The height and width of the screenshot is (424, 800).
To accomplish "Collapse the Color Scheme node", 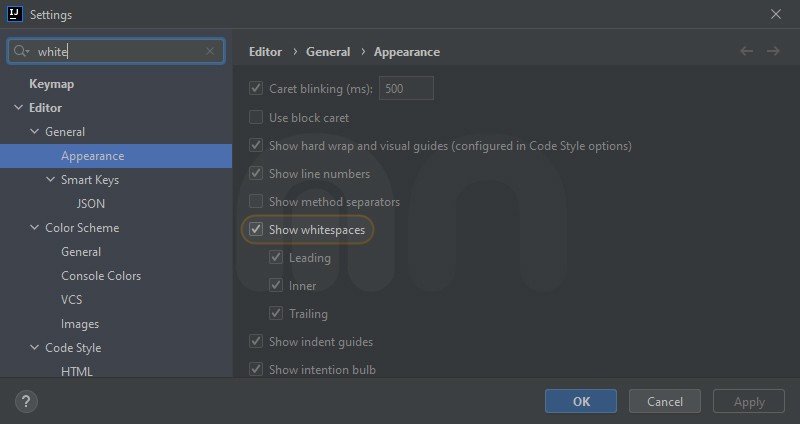I will 34,228.
